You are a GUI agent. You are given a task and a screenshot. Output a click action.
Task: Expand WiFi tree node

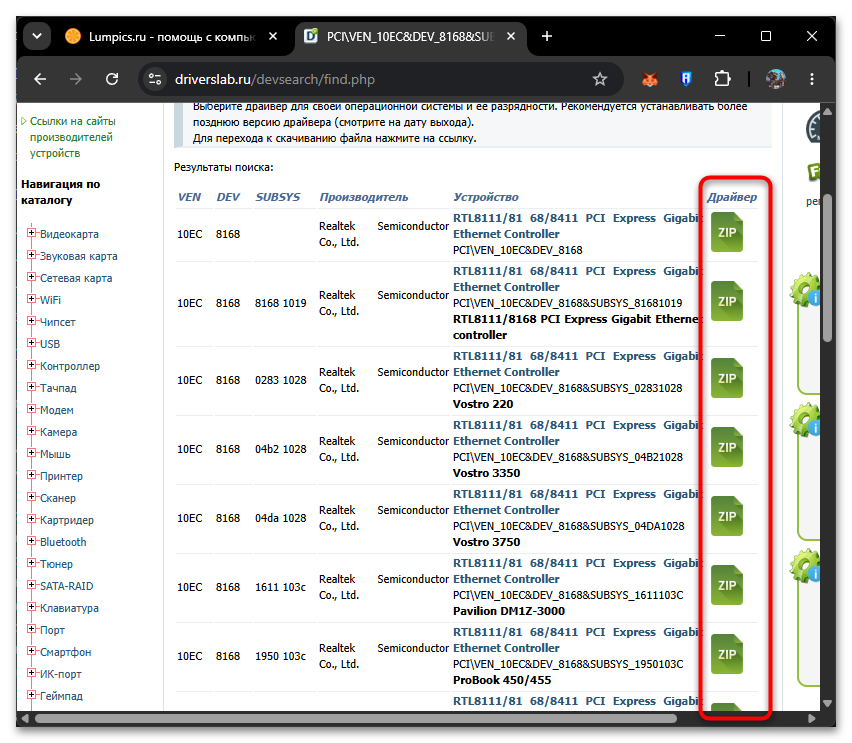32,299
